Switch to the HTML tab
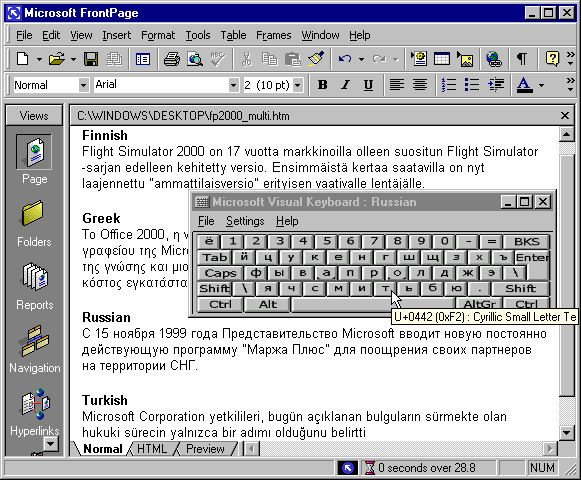 pyautogui.click(x=152, y=448)
